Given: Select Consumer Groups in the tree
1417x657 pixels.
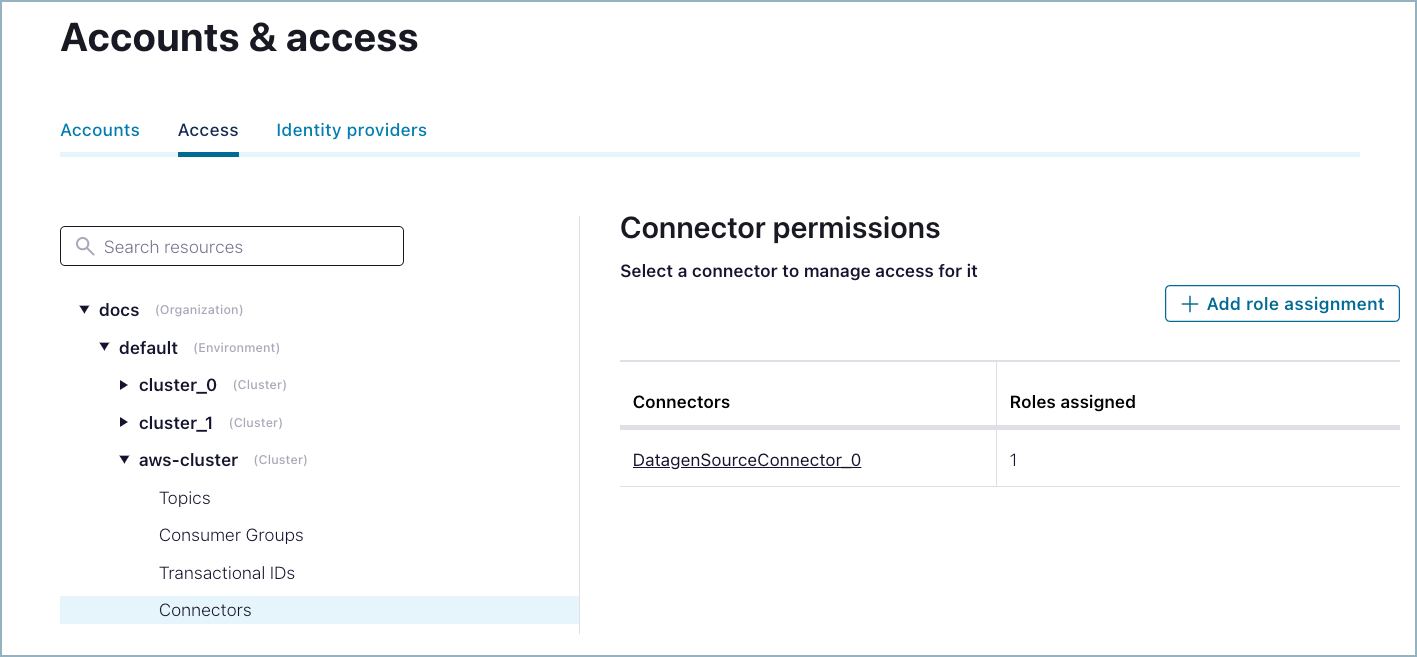Looking at the screenshot, I should 231,535.
